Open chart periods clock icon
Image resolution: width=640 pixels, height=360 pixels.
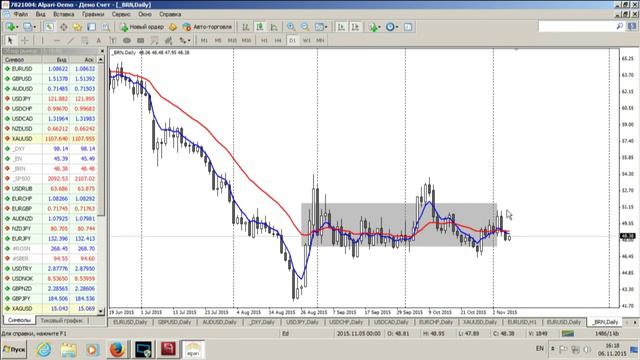click(x=390, y=27)
